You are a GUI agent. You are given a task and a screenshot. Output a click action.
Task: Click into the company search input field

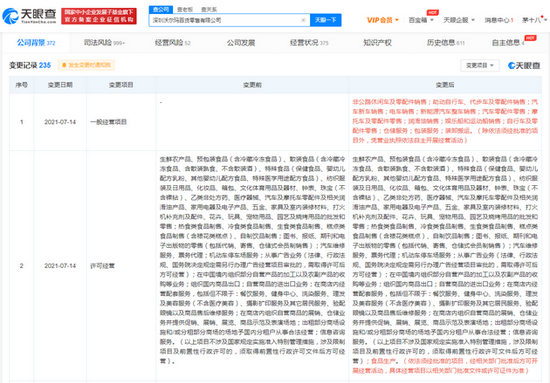coord(225,20)
